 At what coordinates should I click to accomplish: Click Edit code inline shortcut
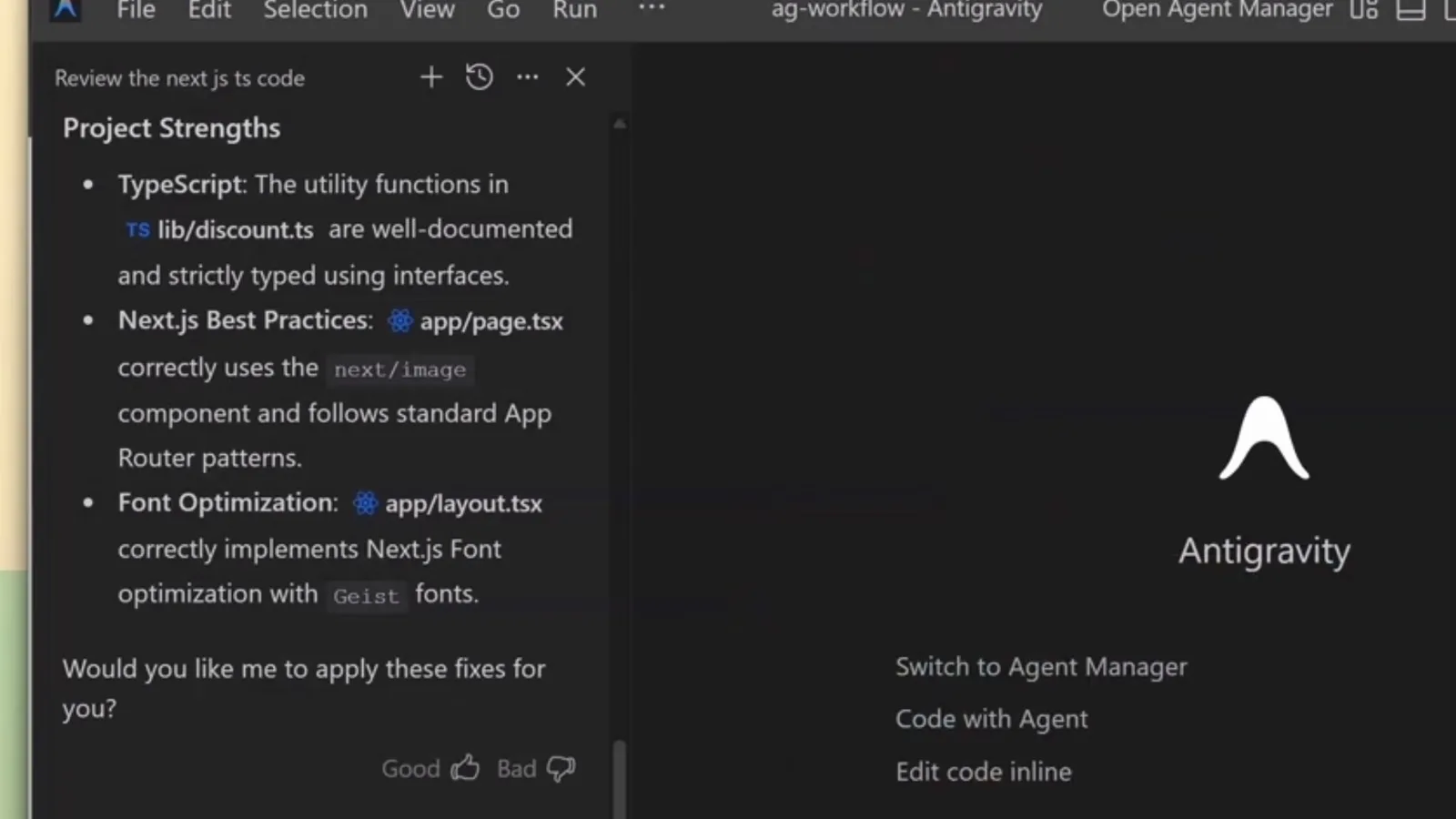point(983,772)
